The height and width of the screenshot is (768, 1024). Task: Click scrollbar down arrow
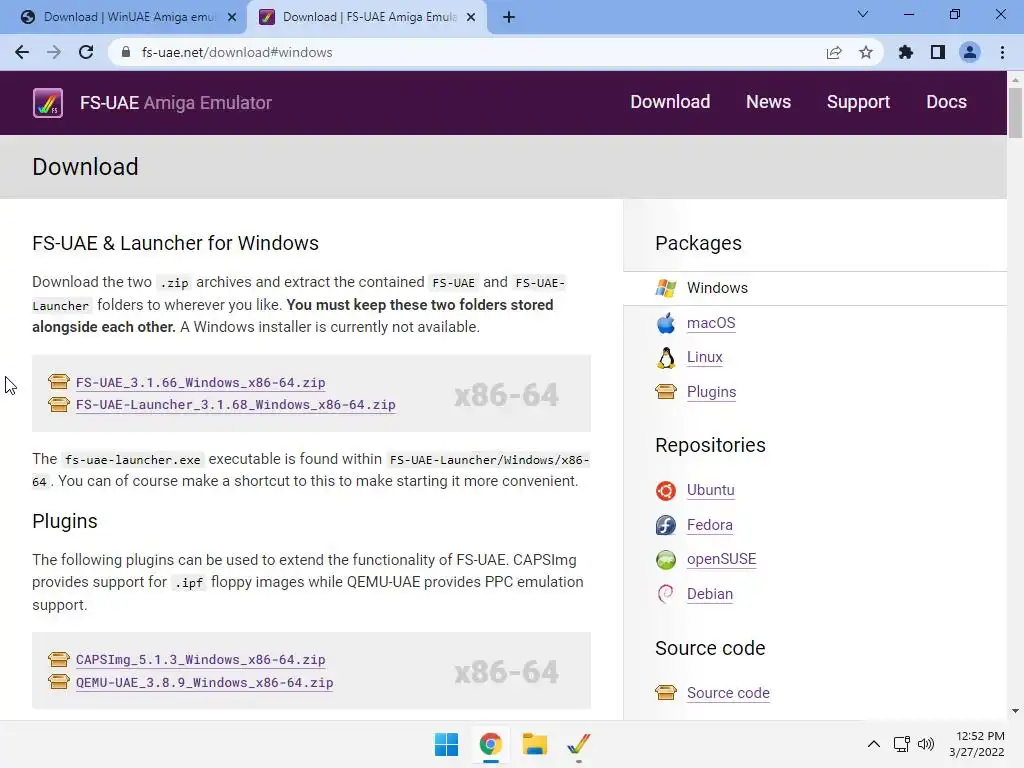coord(1015,711)
